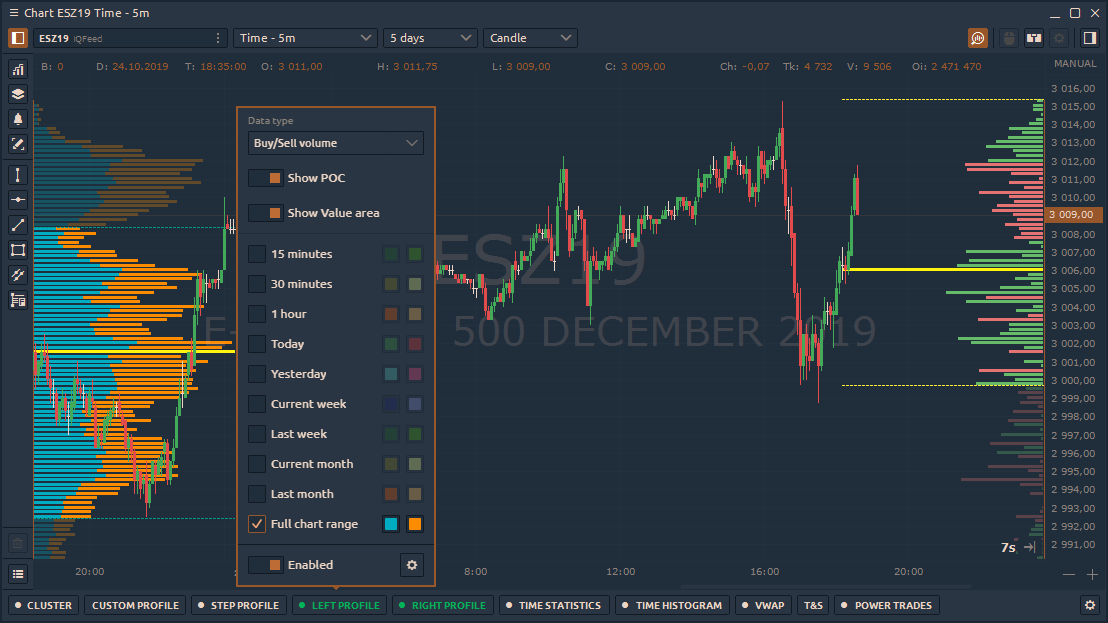Select the trend line drawing tool
The image size is (1108, 623).
click(16, 224)
